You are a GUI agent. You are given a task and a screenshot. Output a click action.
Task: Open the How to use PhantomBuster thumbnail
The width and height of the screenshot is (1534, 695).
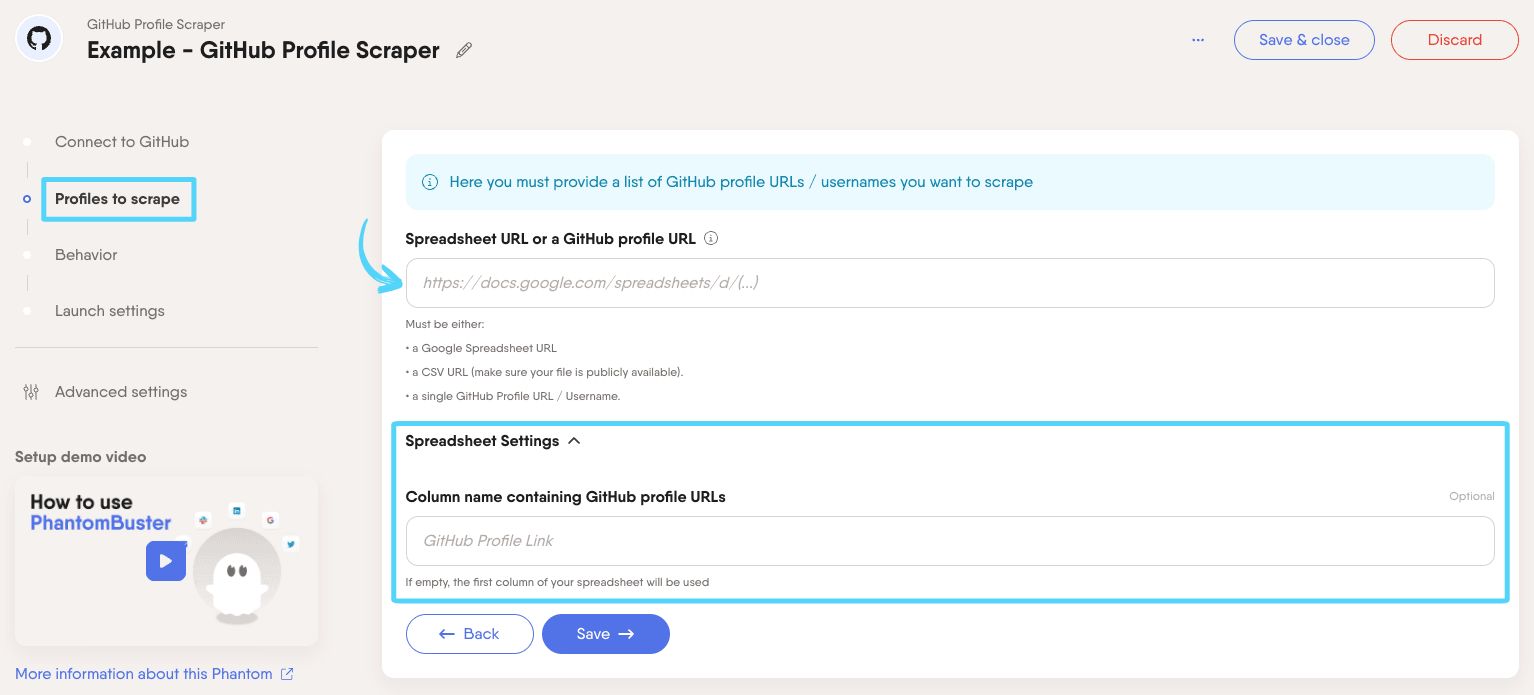pyautogui.click(x=166, y=561)
